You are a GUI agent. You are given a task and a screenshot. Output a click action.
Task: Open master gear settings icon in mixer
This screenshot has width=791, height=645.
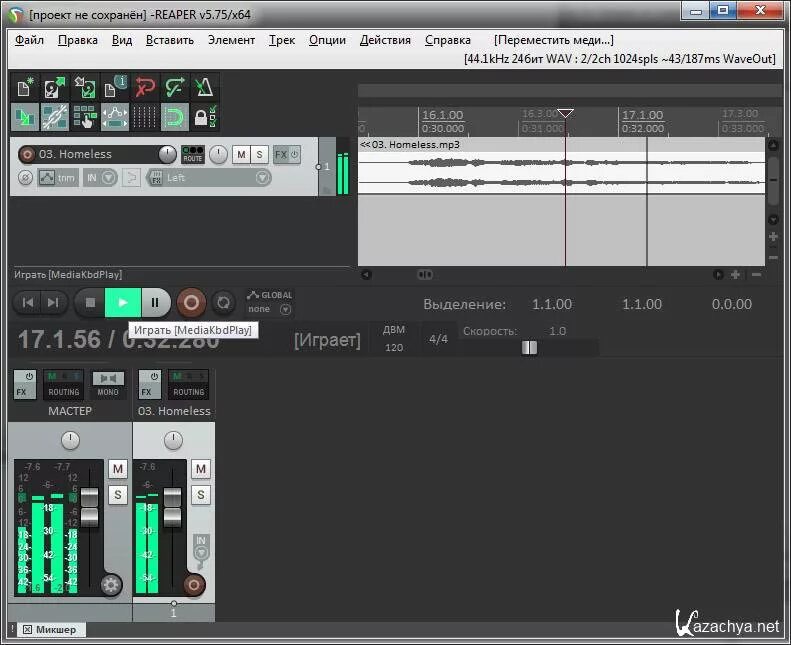point(111,585)
